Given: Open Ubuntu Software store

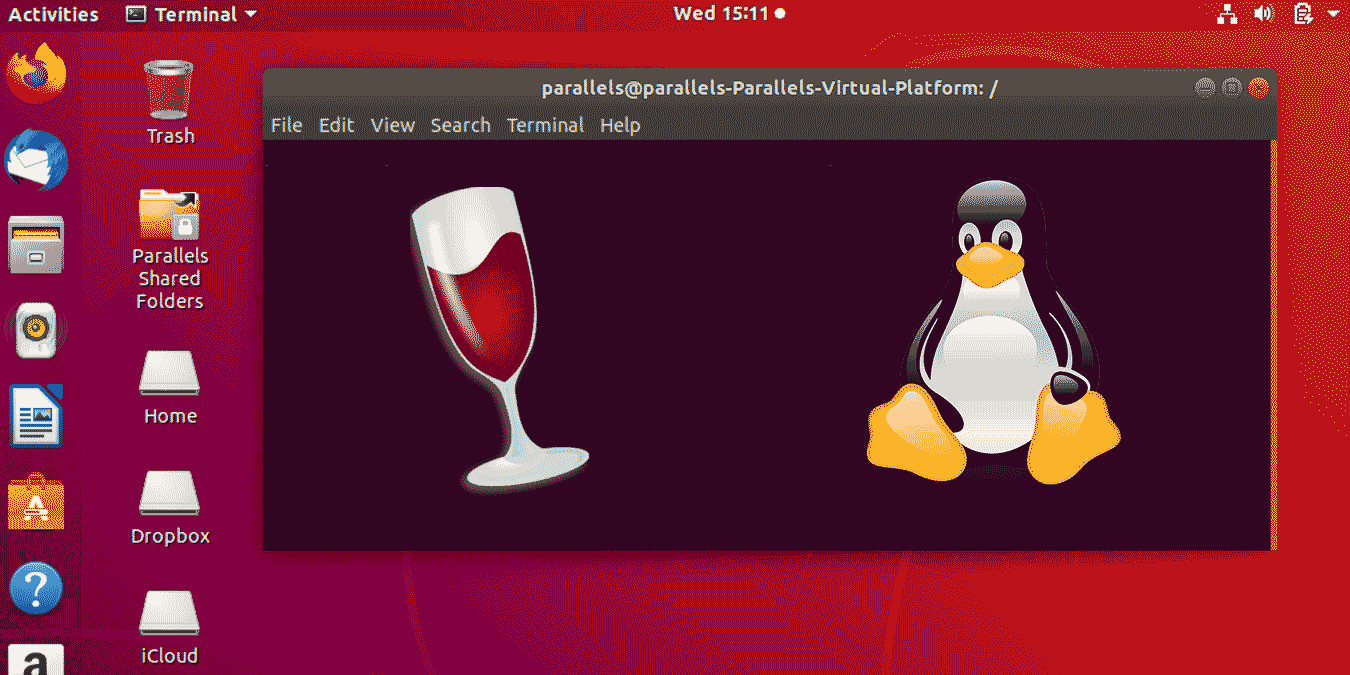Looking at the screenshot, I should pyautogui.click(x=37, y=503).
